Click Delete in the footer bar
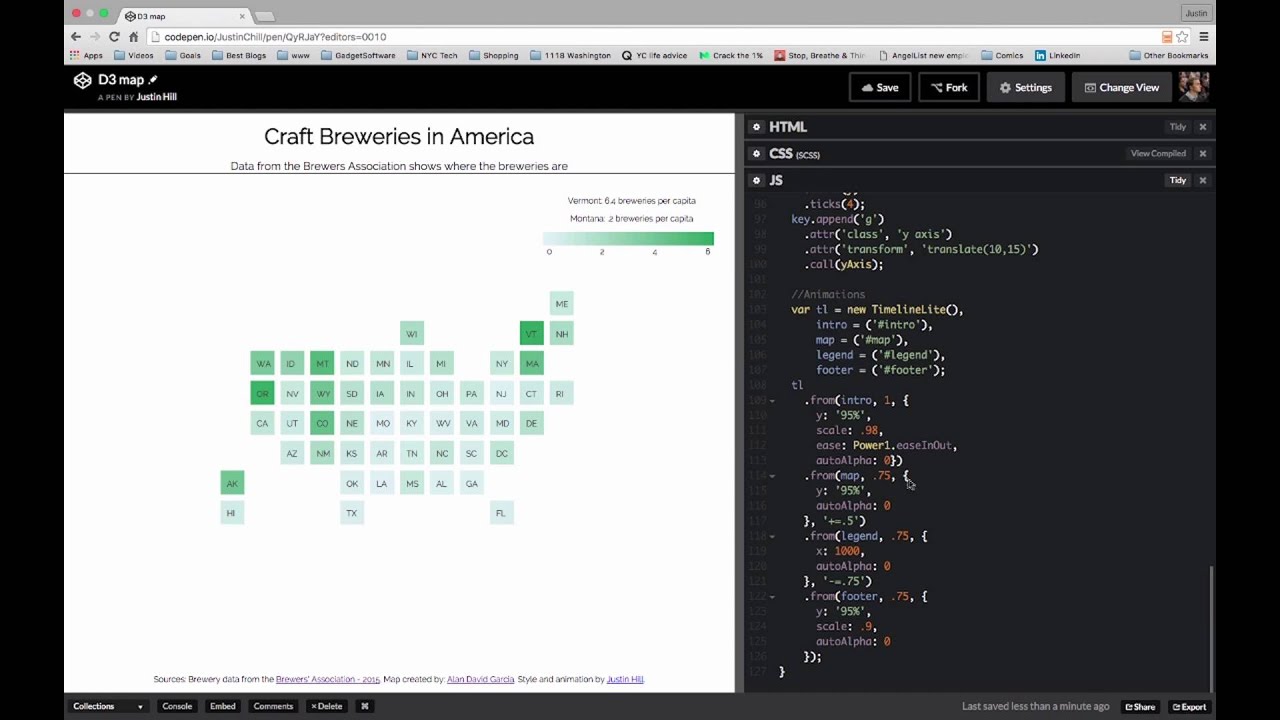Image resolution: width=1280 pixels, height=720 pixels. [x=326, y=706]
